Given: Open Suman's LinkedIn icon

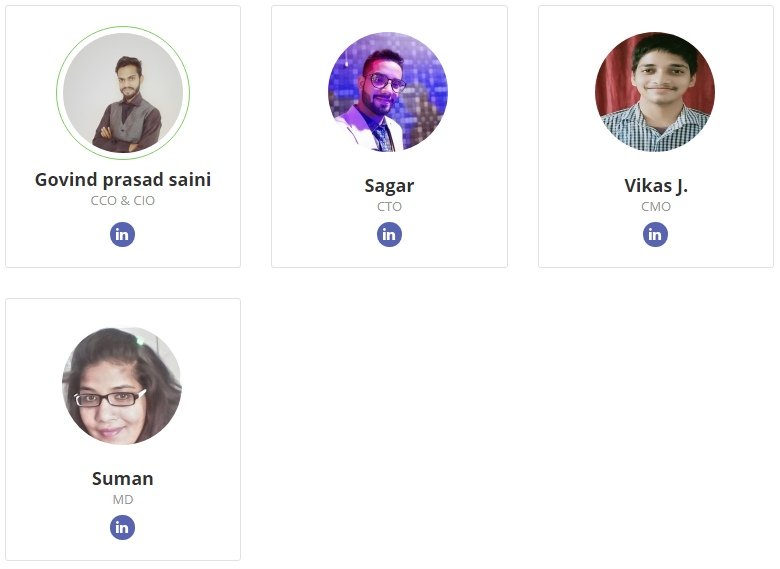Looking at the screenshot, I should pyautogui.click(x=122, y=527).
